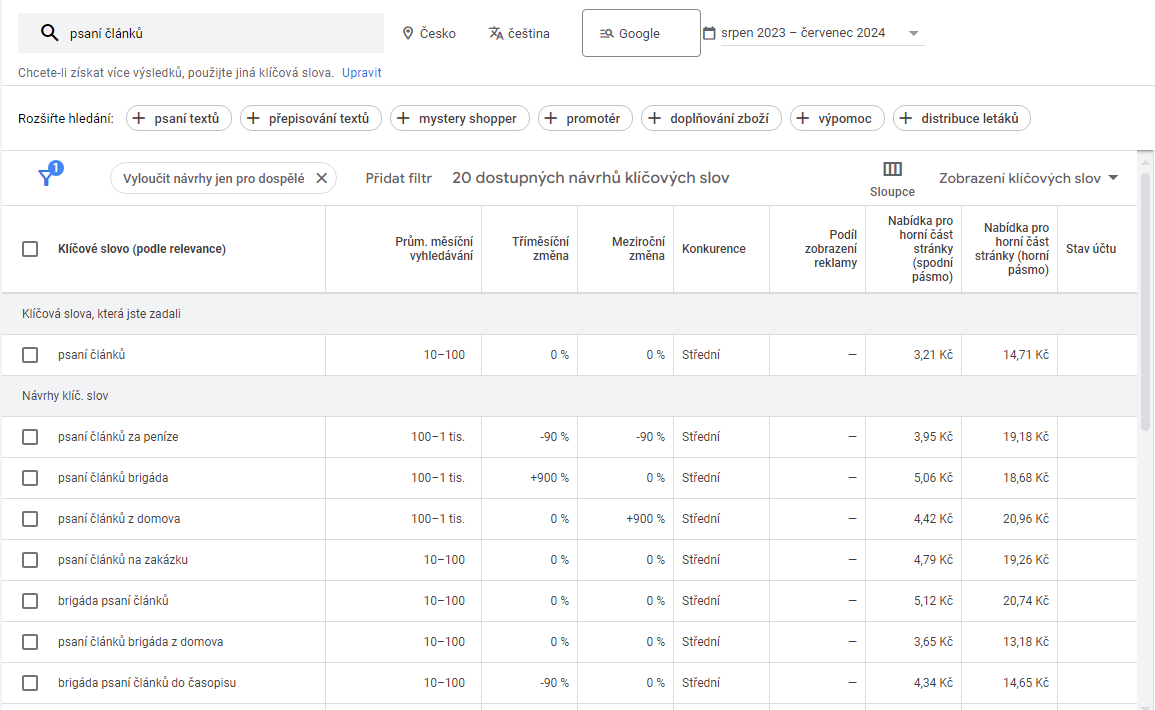
Task: Open the Google search networks selector
Action: pyautogui.click(x=641, y=33)
